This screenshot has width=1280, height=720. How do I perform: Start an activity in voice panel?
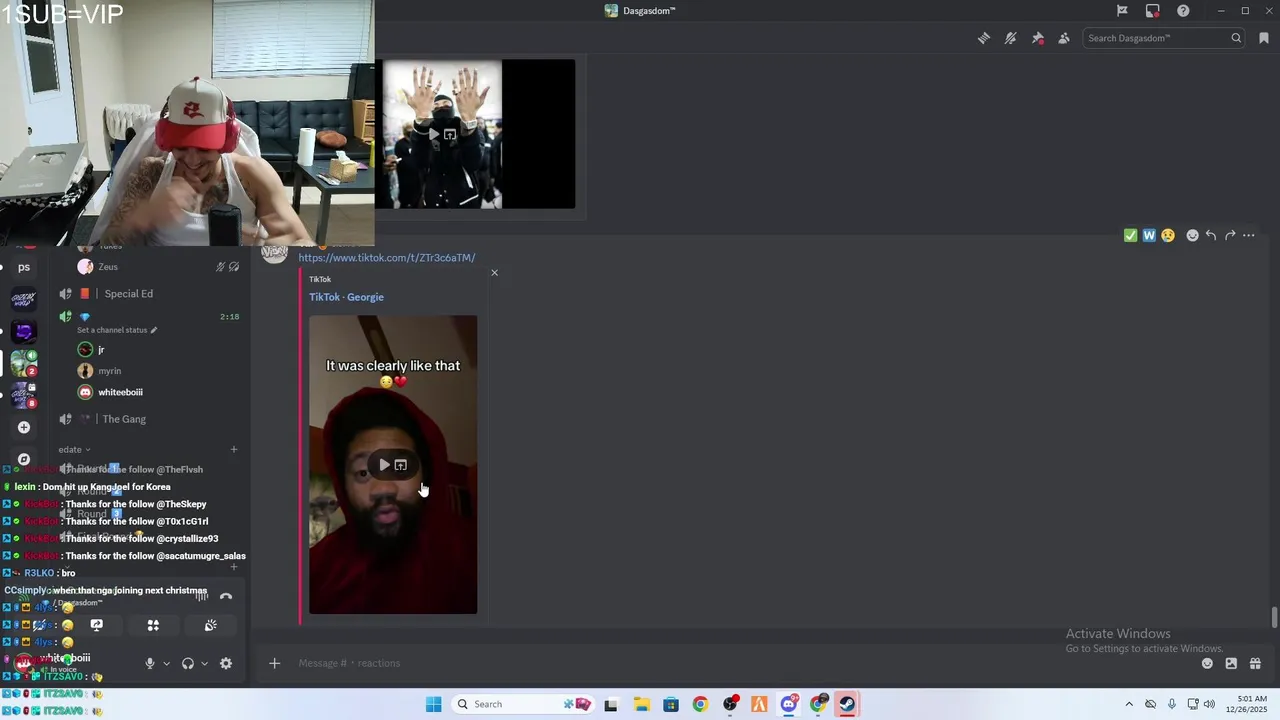pyautogui.click(x=153, y=625)
